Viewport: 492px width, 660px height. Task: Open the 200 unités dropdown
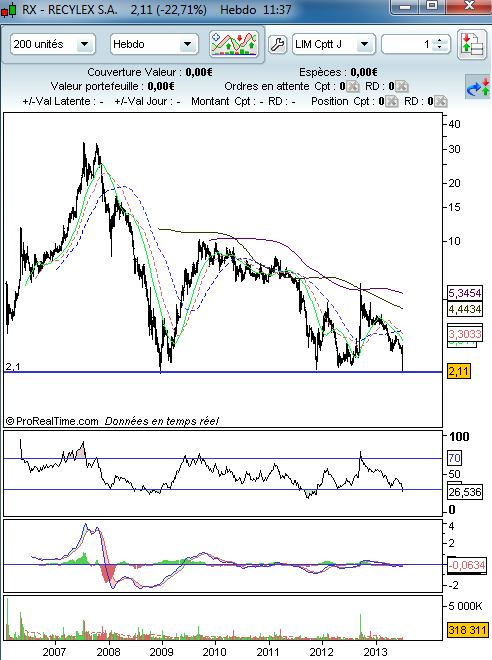(52, 44)
